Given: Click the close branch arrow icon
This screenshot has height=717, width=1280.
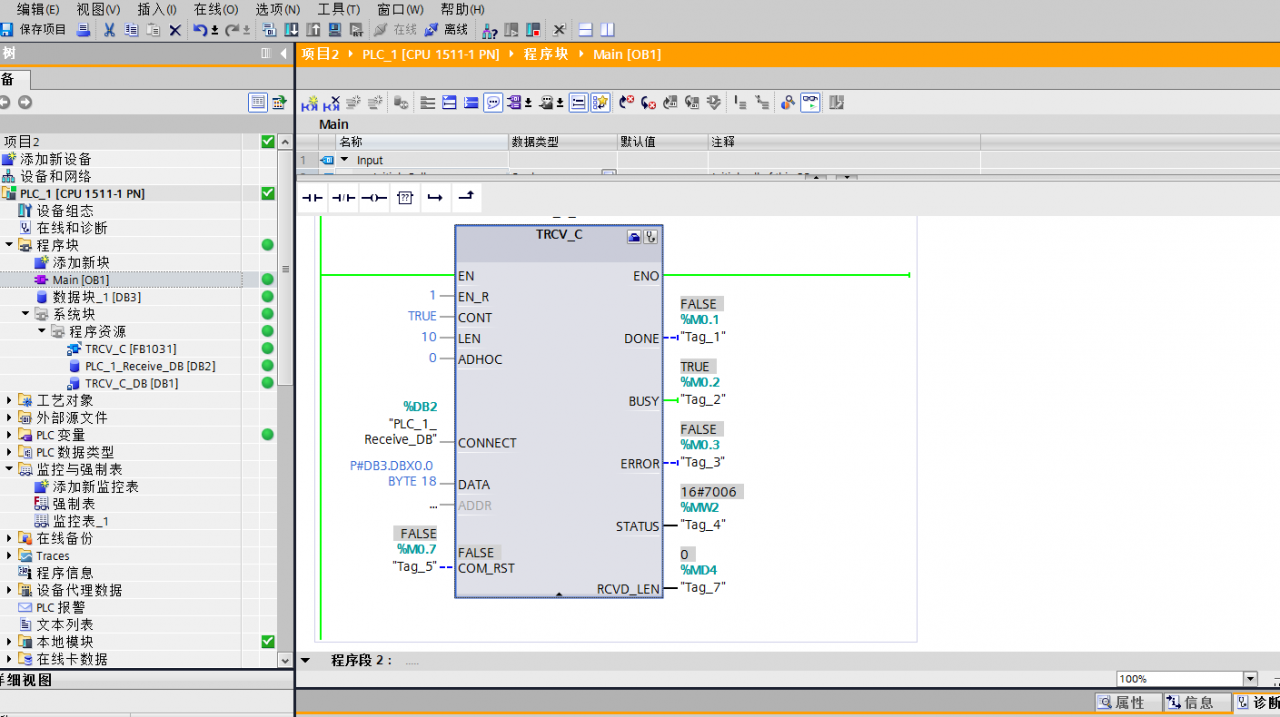Looking at the screenshot, I should [x=466, y=198].
